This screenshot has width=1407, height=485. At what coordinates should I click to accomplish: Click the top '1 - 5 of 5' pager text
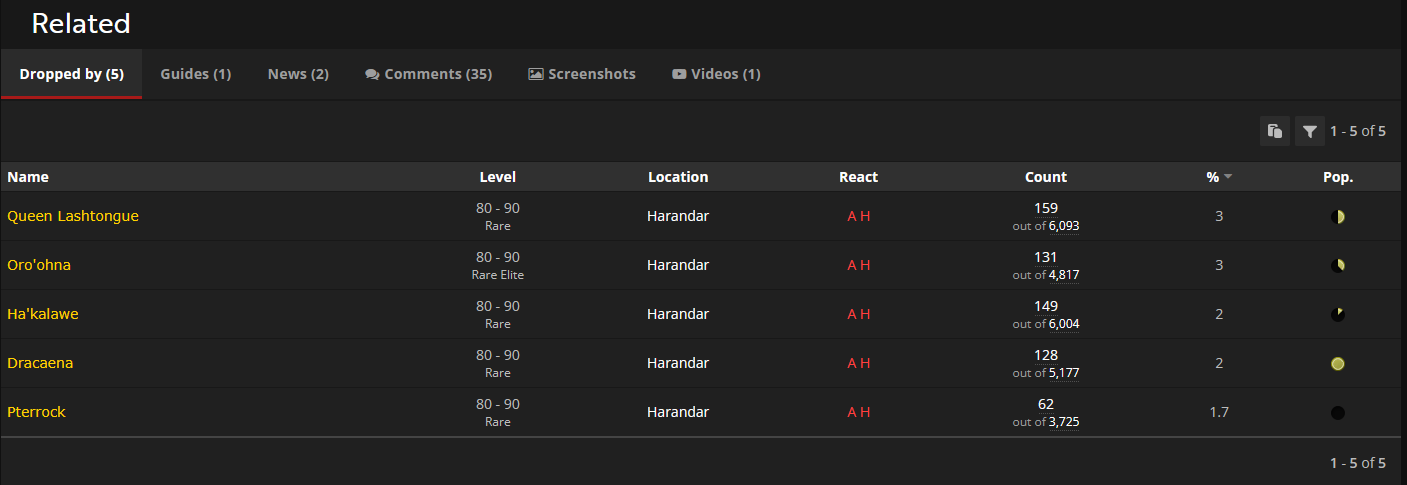(1358, 131)
